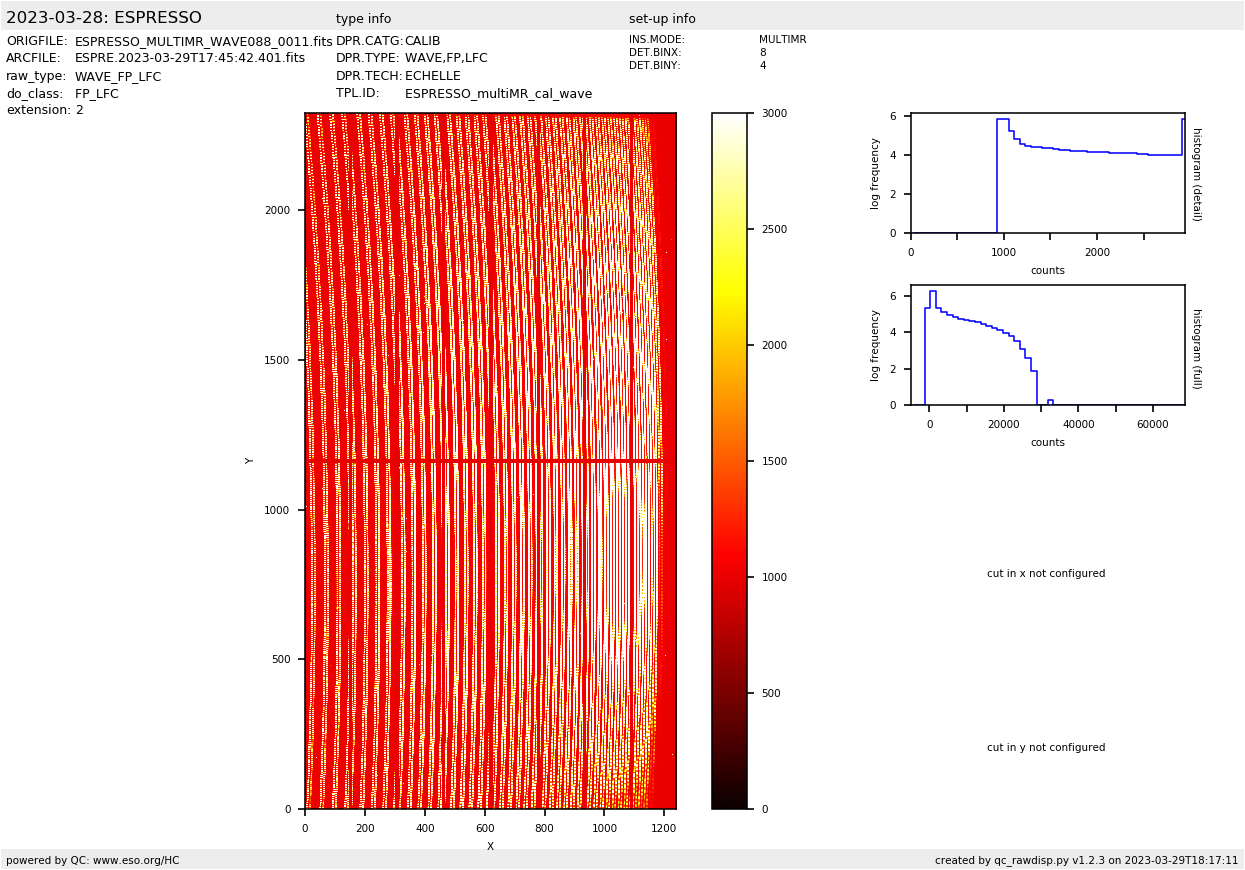Select the ORIGFILE filename ESPRESSO_MULTIMR_WAVE088_0011.fits
The width and height of the screenshot is (1245, 870).
click(x=203, y=42)
